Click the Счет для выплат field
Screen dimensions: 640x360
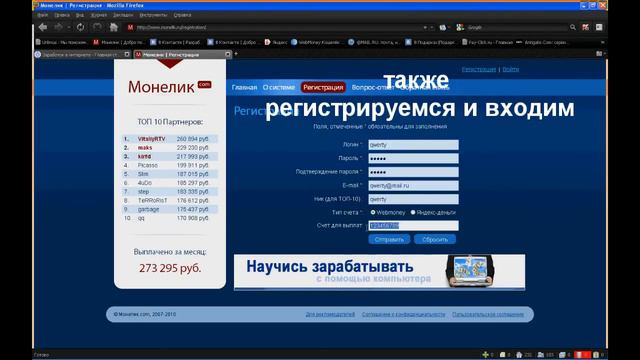(413, 225)
